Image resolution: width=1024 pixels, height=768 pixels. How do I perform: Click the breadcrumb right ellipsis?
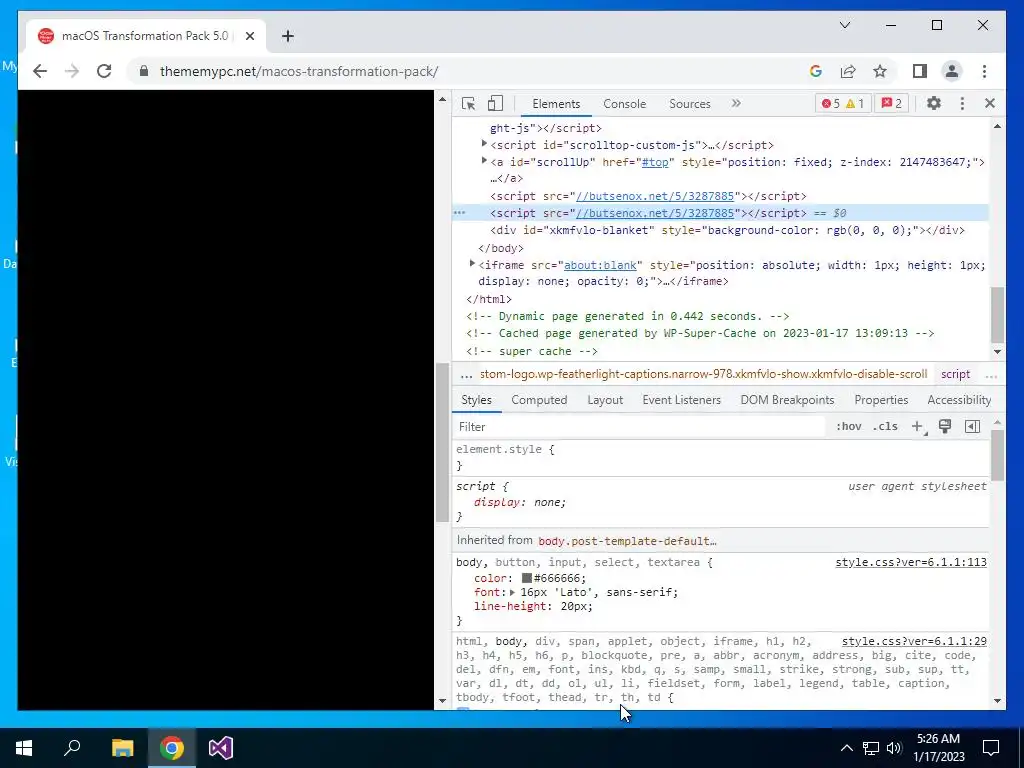point(991,375)
